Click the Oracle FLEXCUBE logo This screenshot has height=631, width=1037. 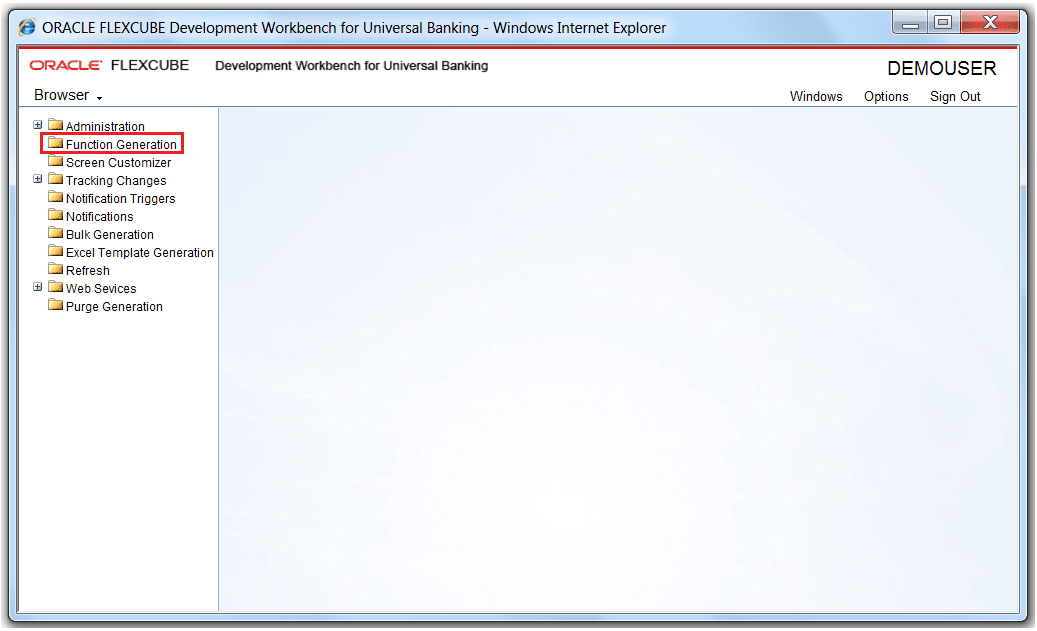109,65
